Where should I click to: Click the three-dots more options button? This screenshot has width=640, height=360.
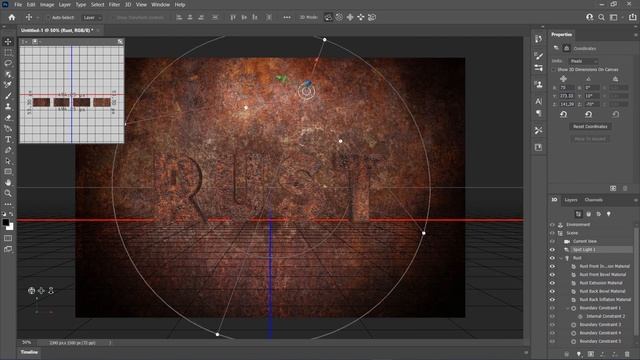tap(287, 18)
